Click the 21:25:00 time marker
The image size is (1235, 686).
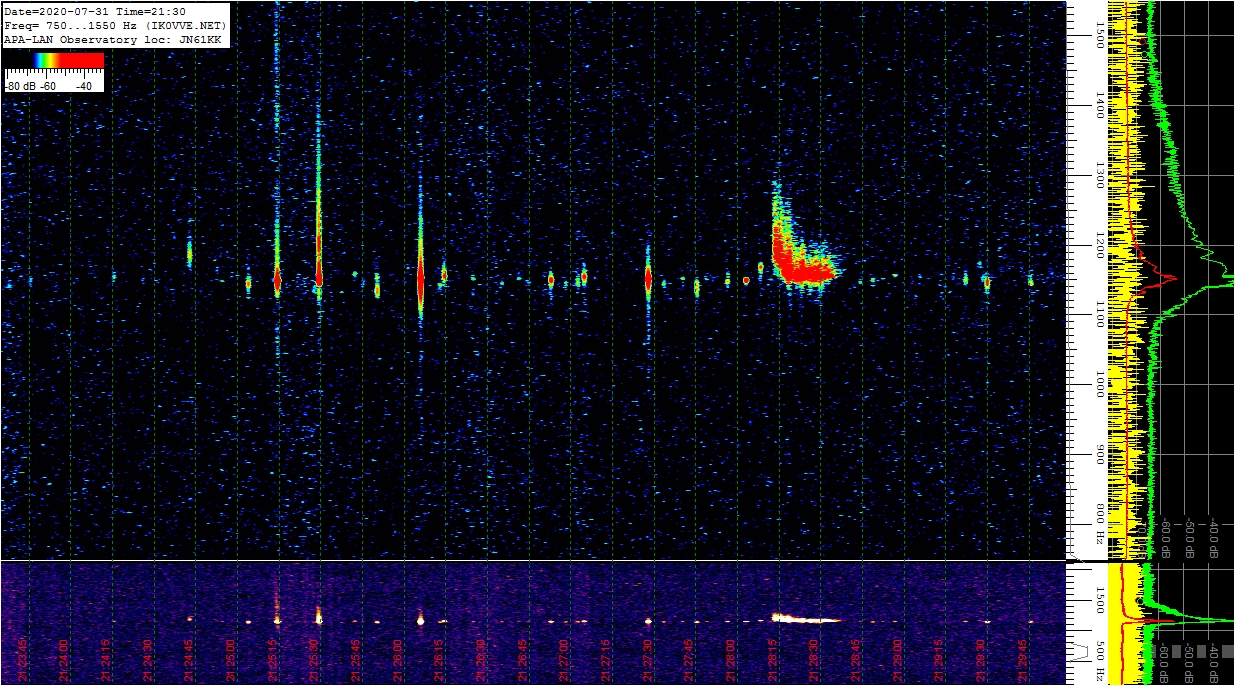(x=232, y=661)
